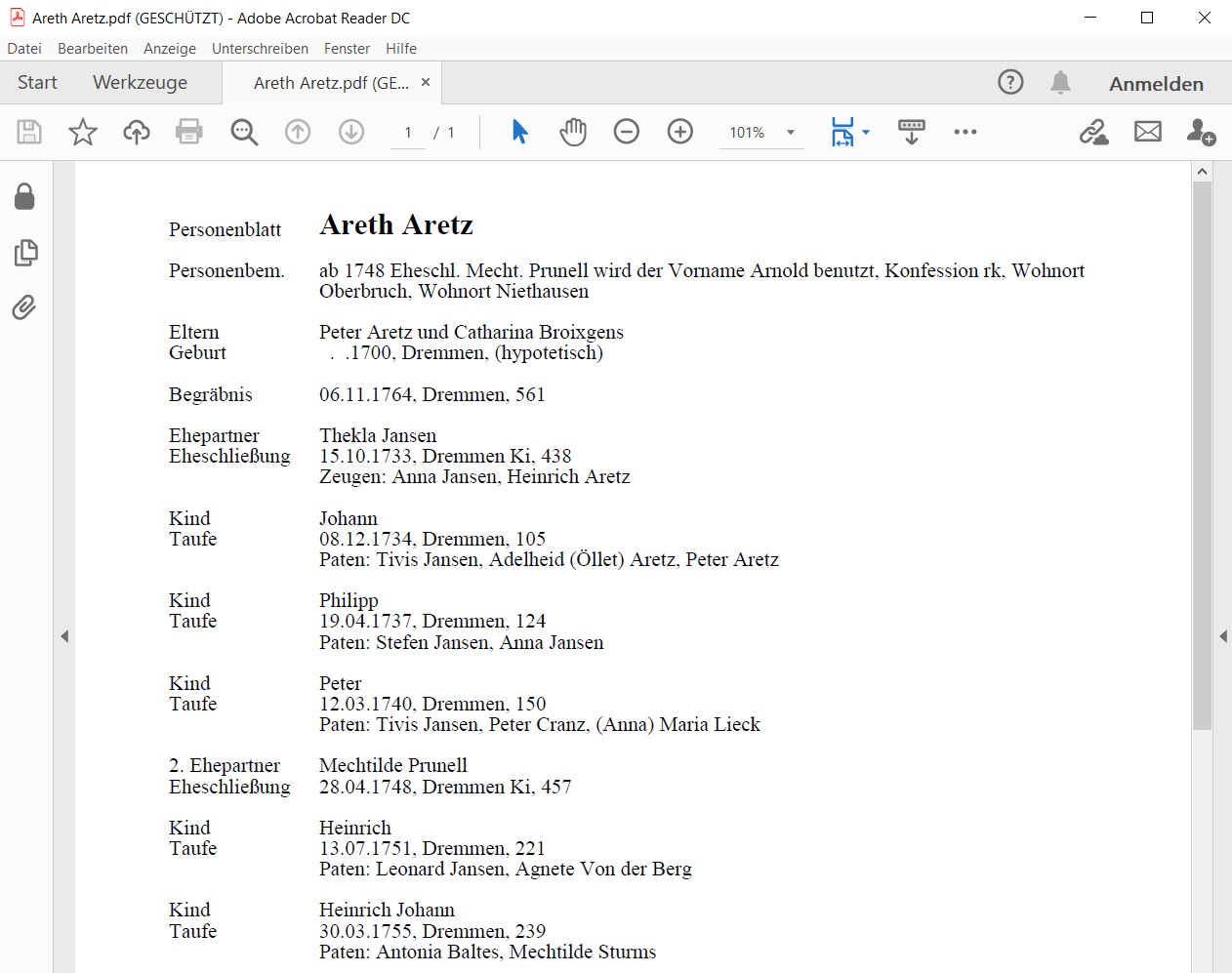1232x973 pixels.
Task: Activate the hand pan tool
Action: pyautogui.click(x=573, y=132)
